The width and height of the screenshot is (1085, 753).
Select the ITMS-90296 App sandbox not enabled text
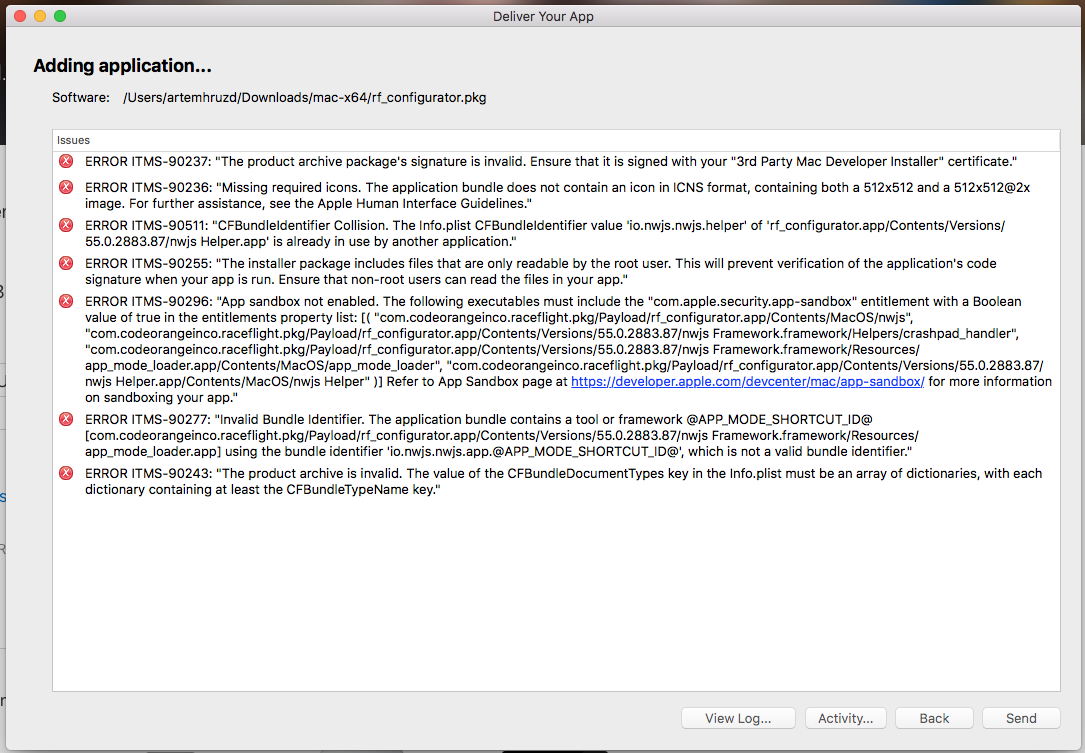coord(568,350)
